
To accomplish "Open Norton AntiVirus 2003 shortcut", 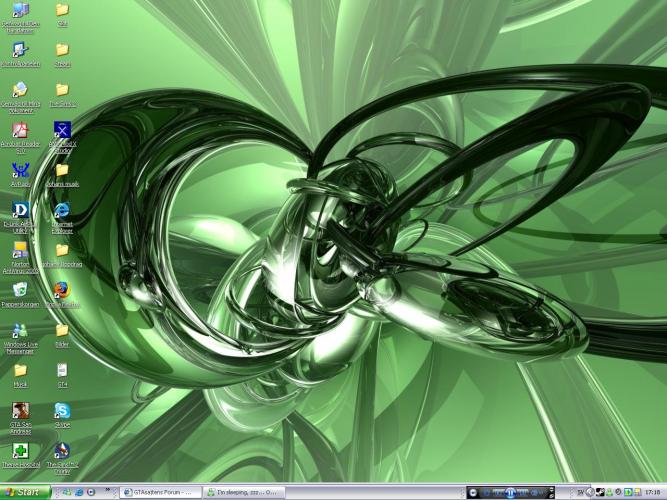I will tap(20, 251).
